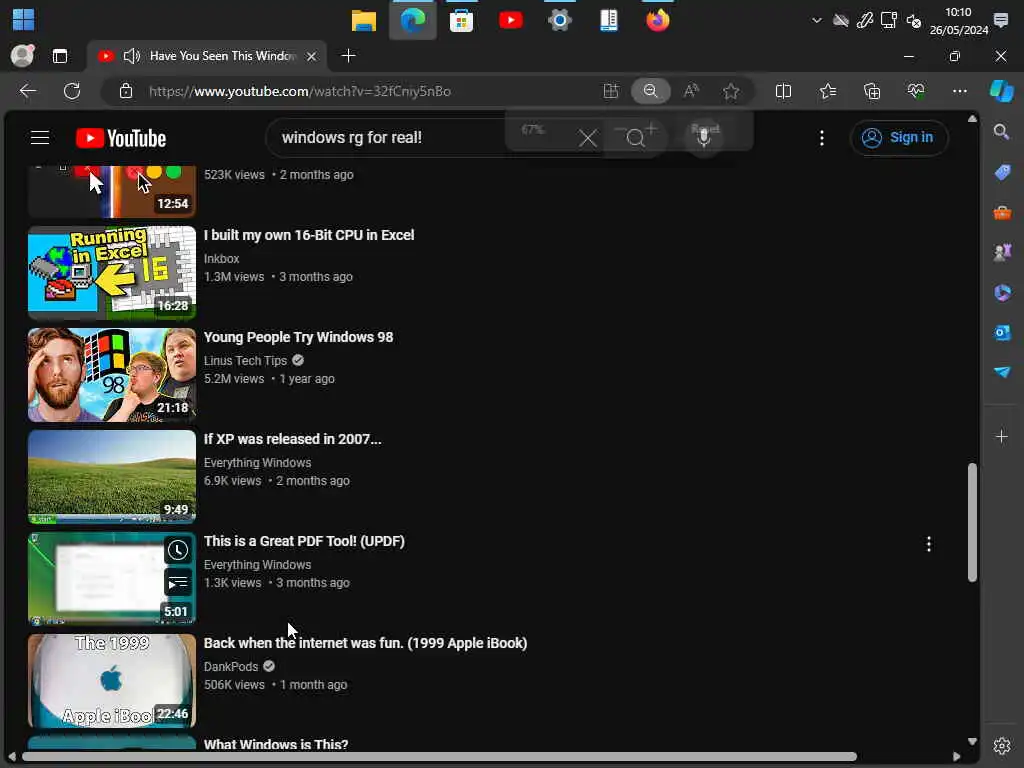This screenshot has height=768, width=1024.
Task: Click the address bar URL
Action: [300, 91]
